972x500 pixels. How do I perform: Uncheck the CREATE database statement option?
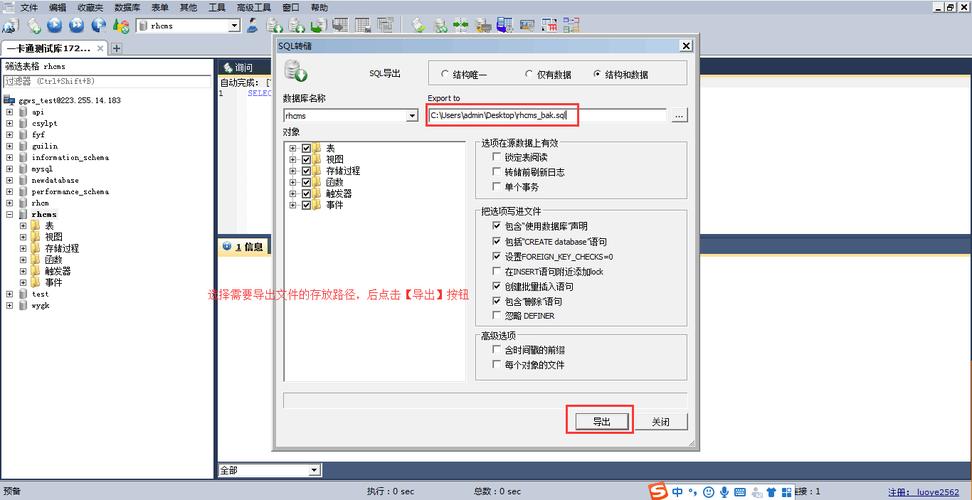click(x=496, y=241)
